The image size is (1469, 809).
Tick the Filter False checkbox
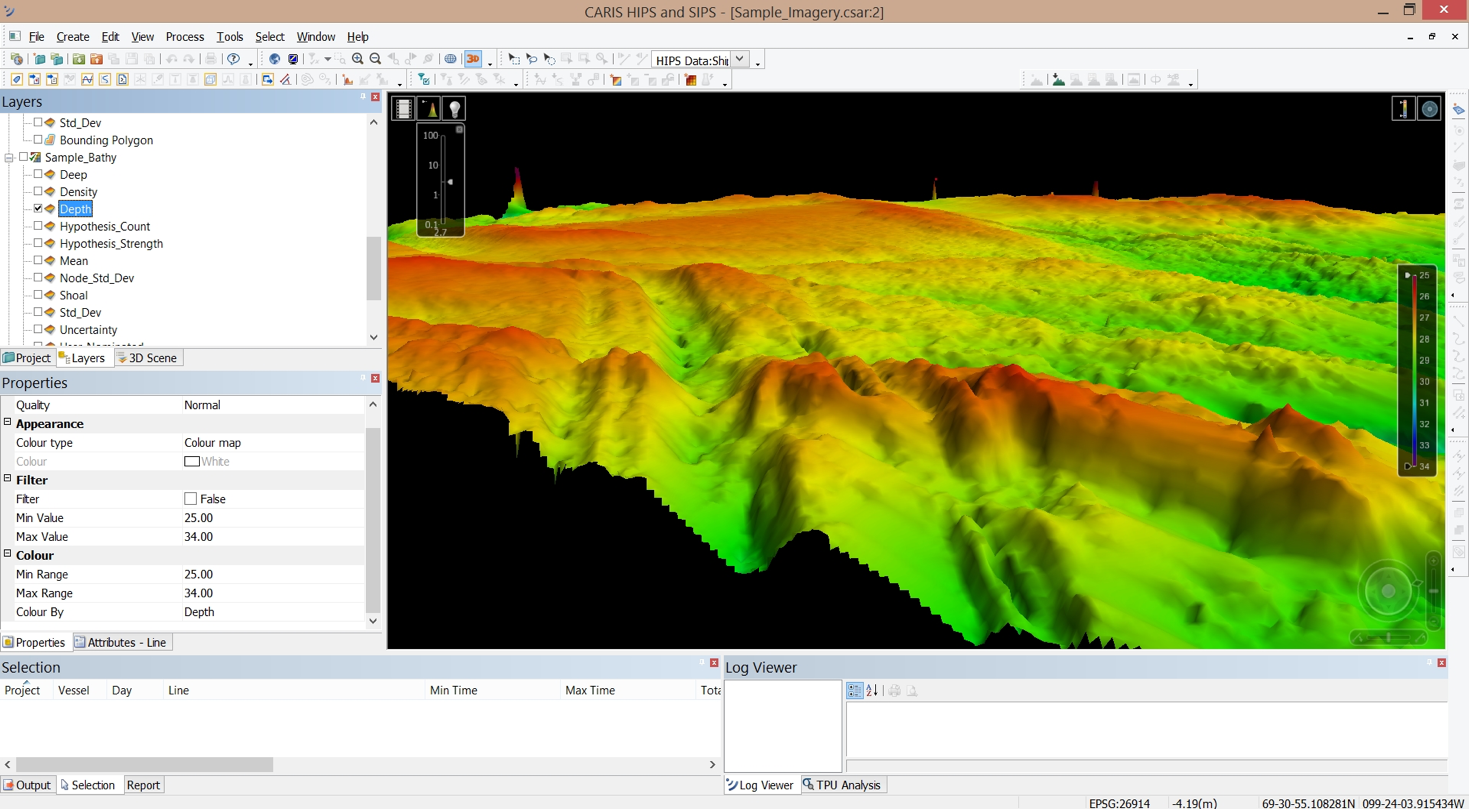point(190,499)
